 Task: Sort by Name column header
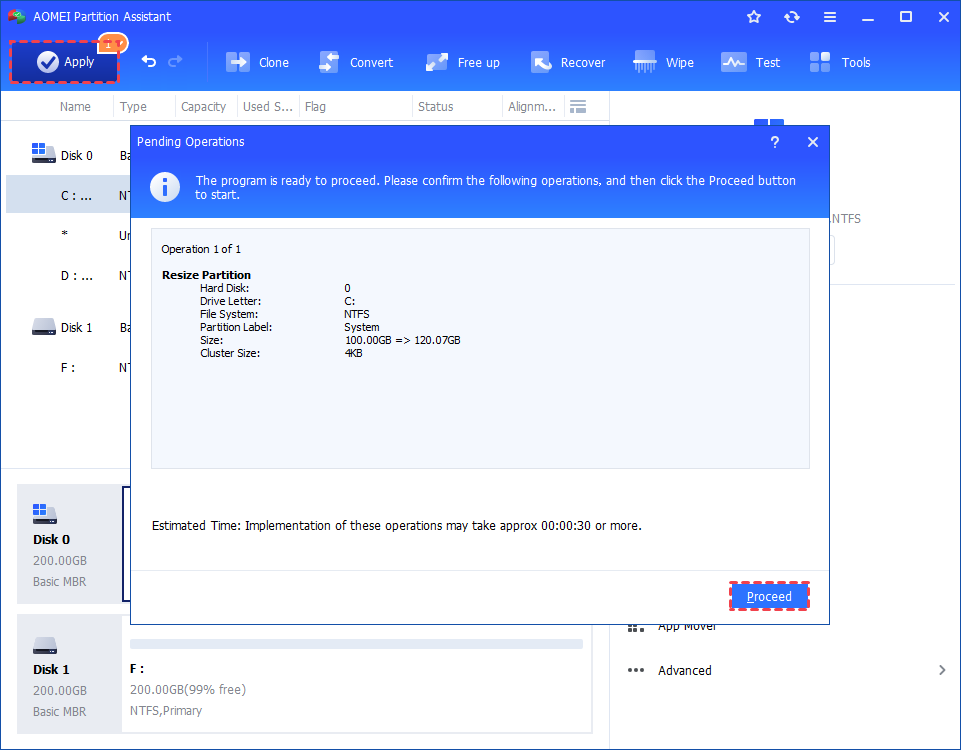click(75, 107)
